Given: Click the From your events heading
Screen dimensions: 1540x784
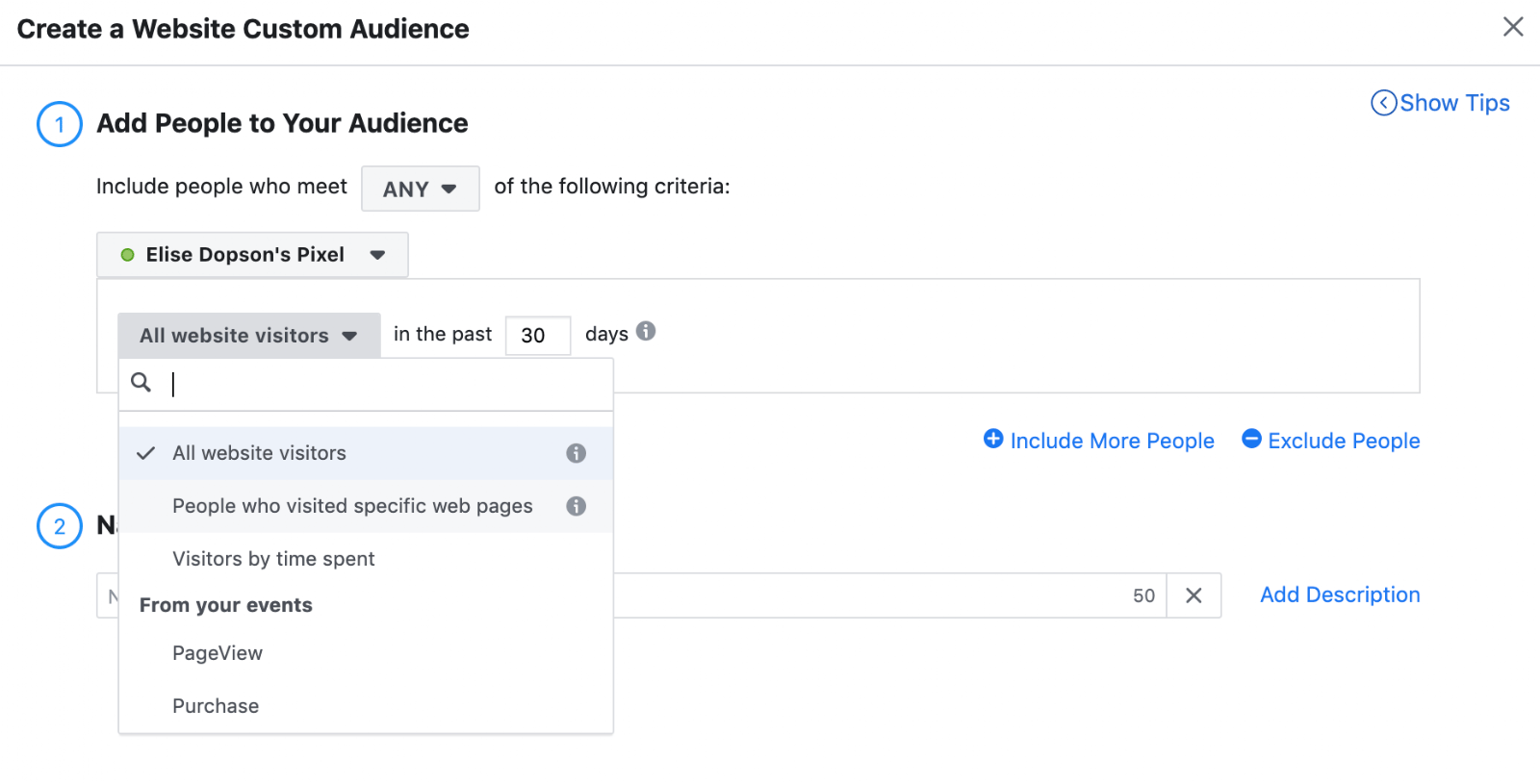Looking at the screenshot, I should 226,605.
